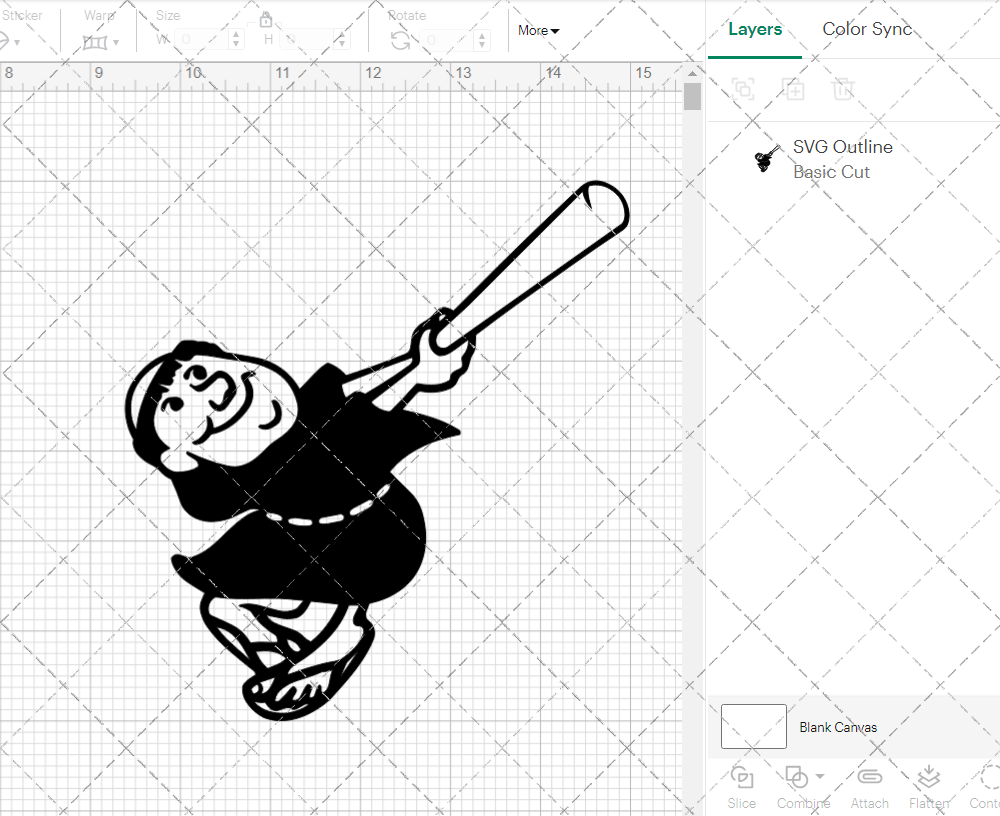Expand the Combine dropdown arrow

coord(820,776)
